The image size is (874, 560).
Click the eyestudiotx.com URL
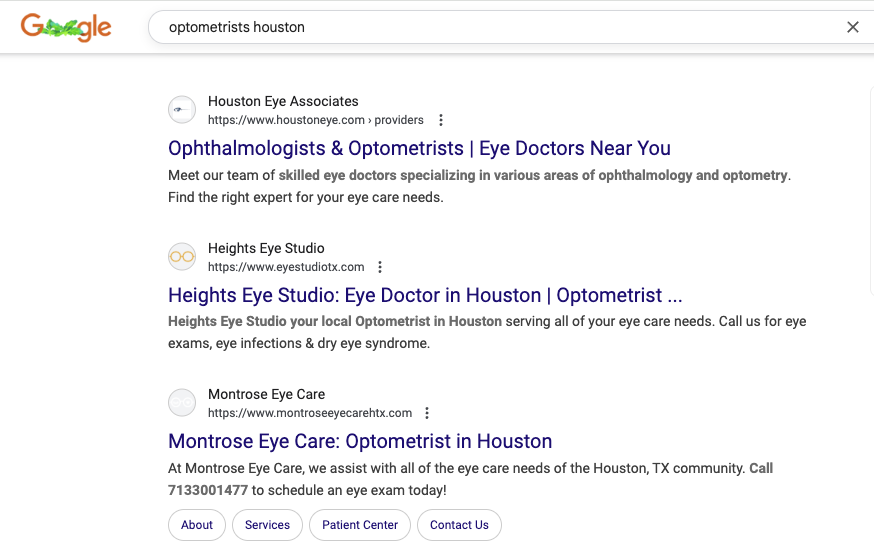point(286,267)
